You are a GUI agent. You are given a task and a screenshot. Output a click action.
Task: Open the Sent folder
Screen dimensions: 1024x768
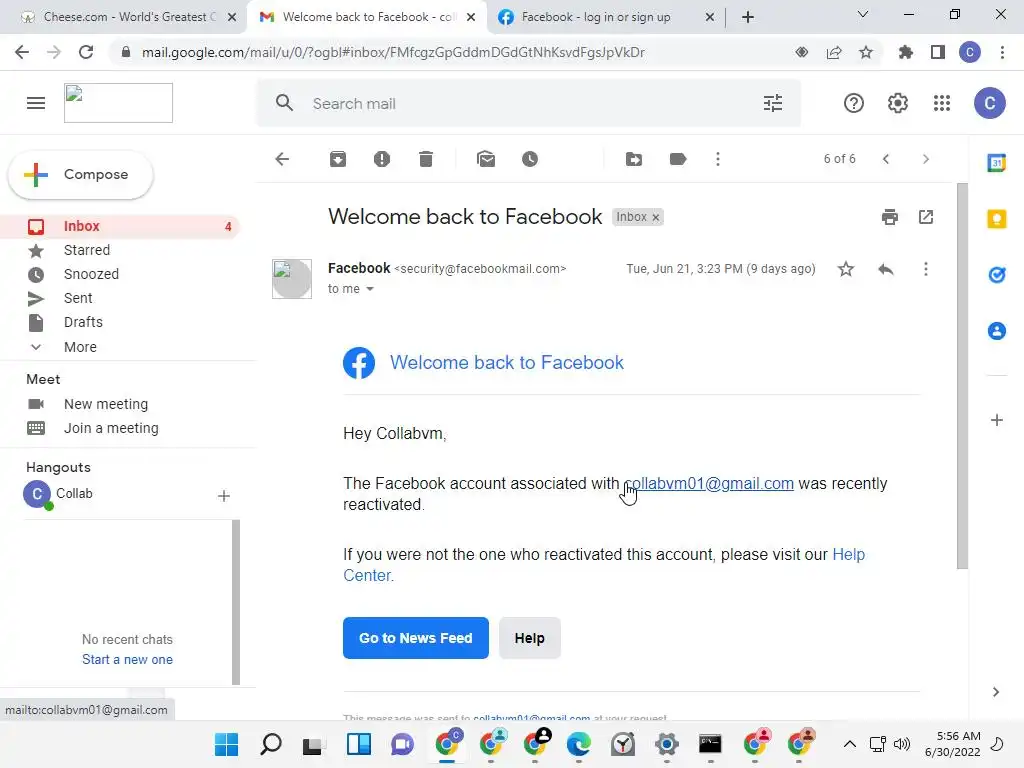click(78, 298)
